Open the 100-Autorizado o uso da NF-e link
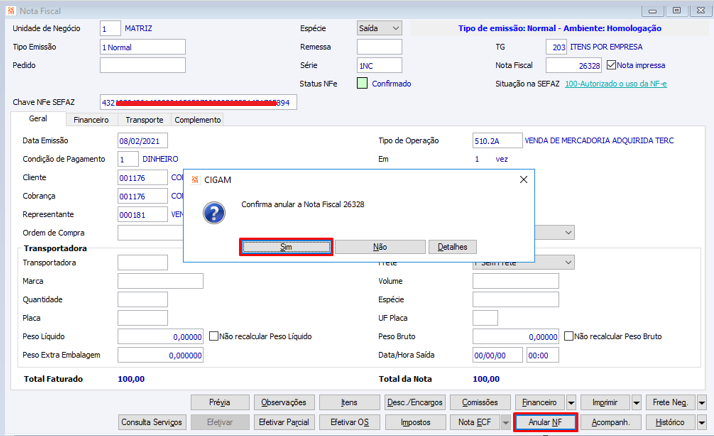Image resolution: width=714 pixels, height=436 pixels. pyautogui.click(x=616, y=84)
